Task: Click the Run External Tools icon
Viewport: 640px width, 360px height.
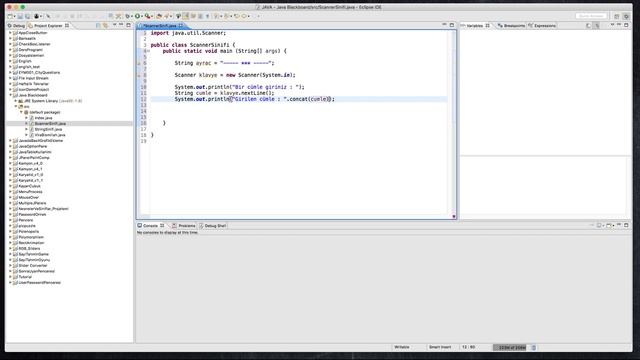Action: 147,16
